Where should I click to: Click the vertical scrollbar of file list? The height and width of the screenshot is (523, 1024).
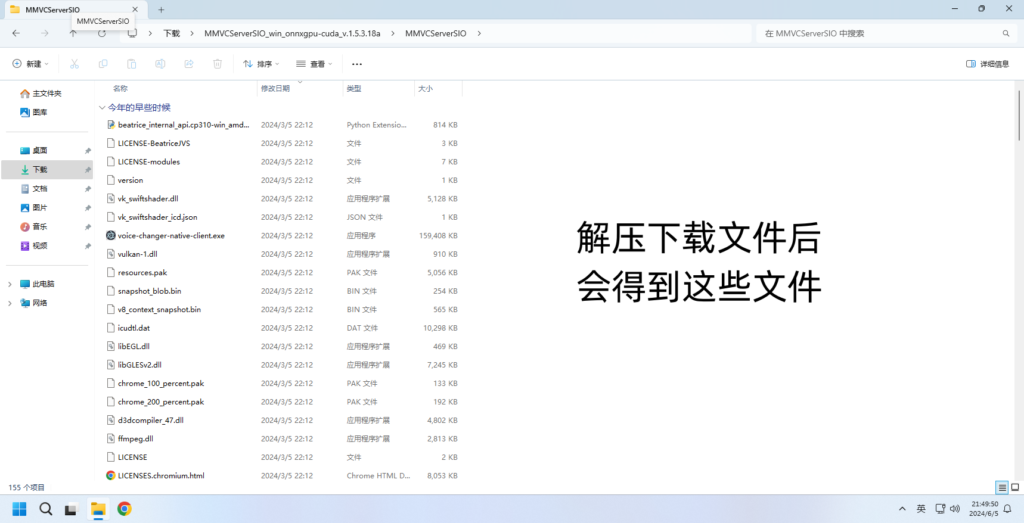pos(1019,115)
